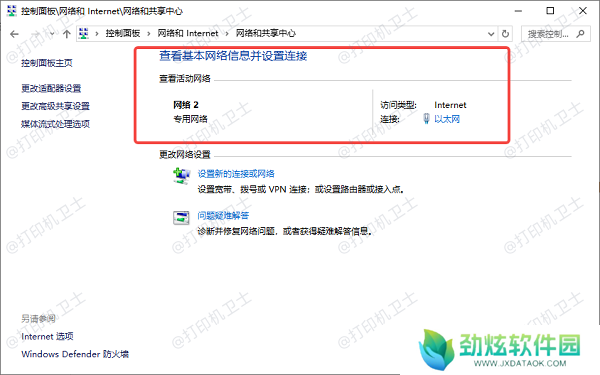Open 控制面板主页 in the left sidebar
Image resolution: width=600 pixels, height=375 pixels.
[x=47, y=63]
